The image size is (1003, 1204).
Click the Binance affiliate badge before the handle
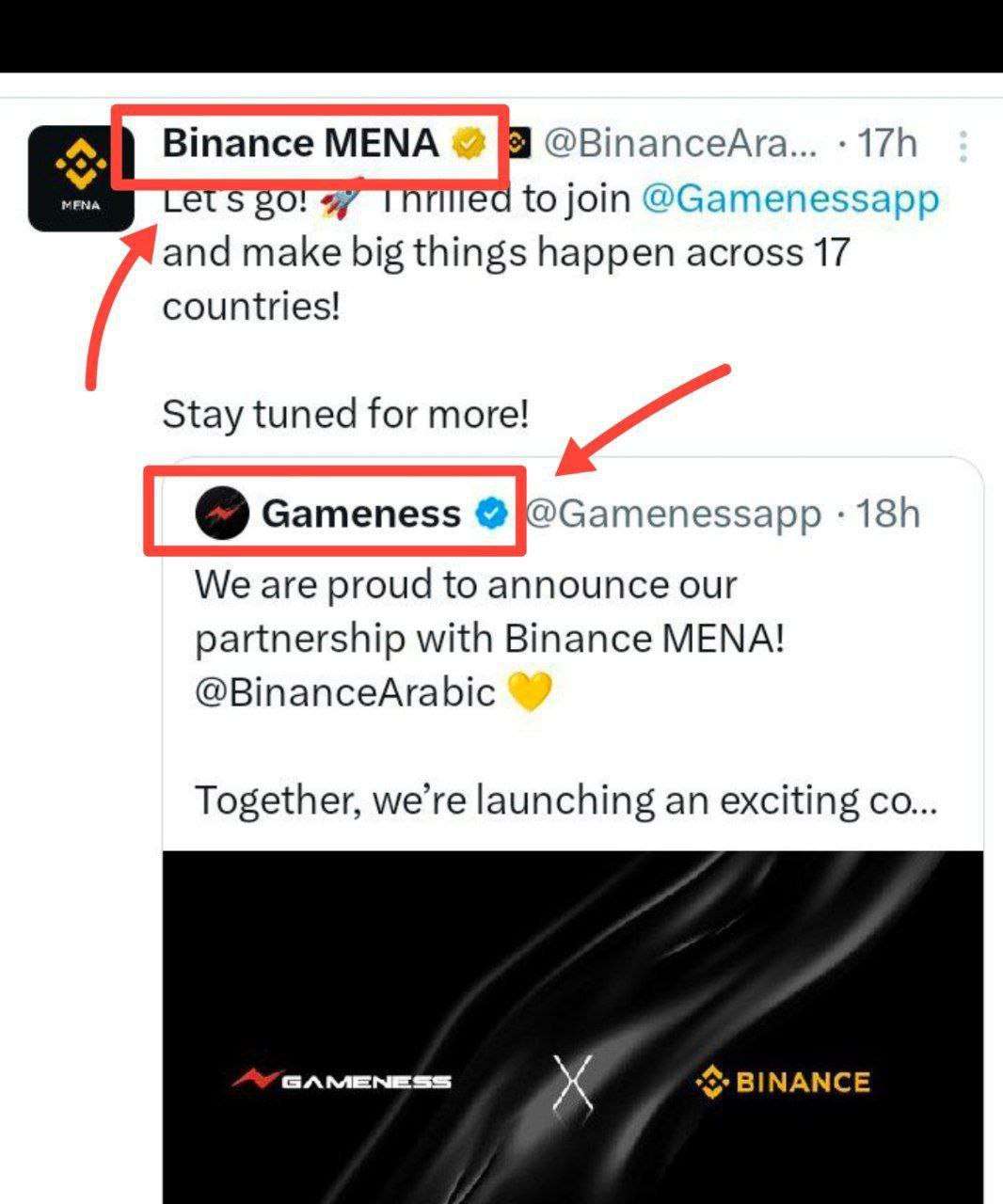[518, 143]
